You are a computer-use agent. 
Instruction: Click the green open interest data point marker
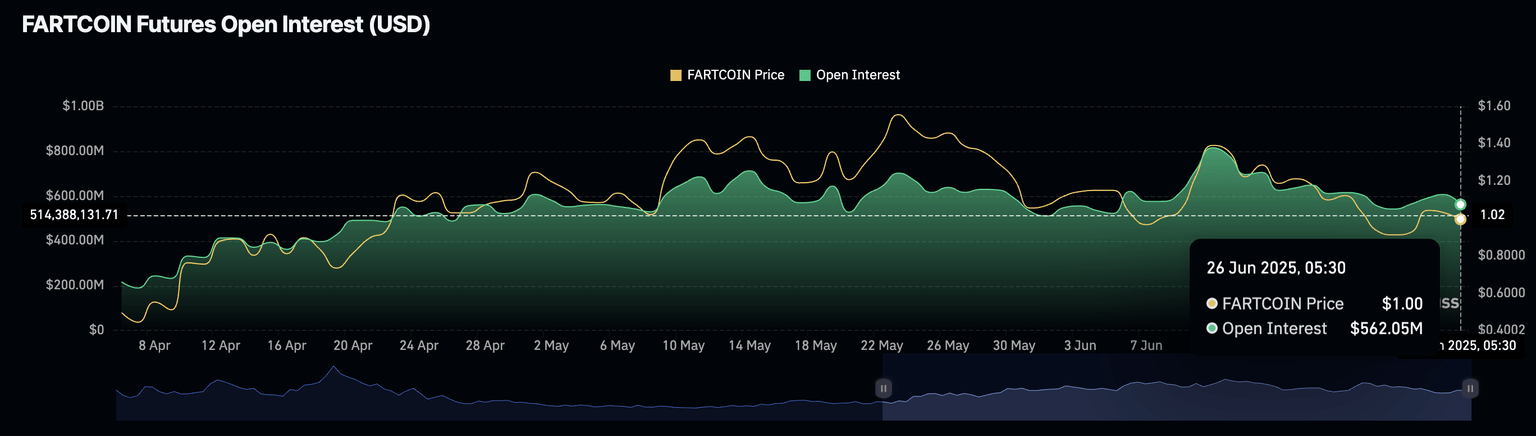[x=1461, y=204]
